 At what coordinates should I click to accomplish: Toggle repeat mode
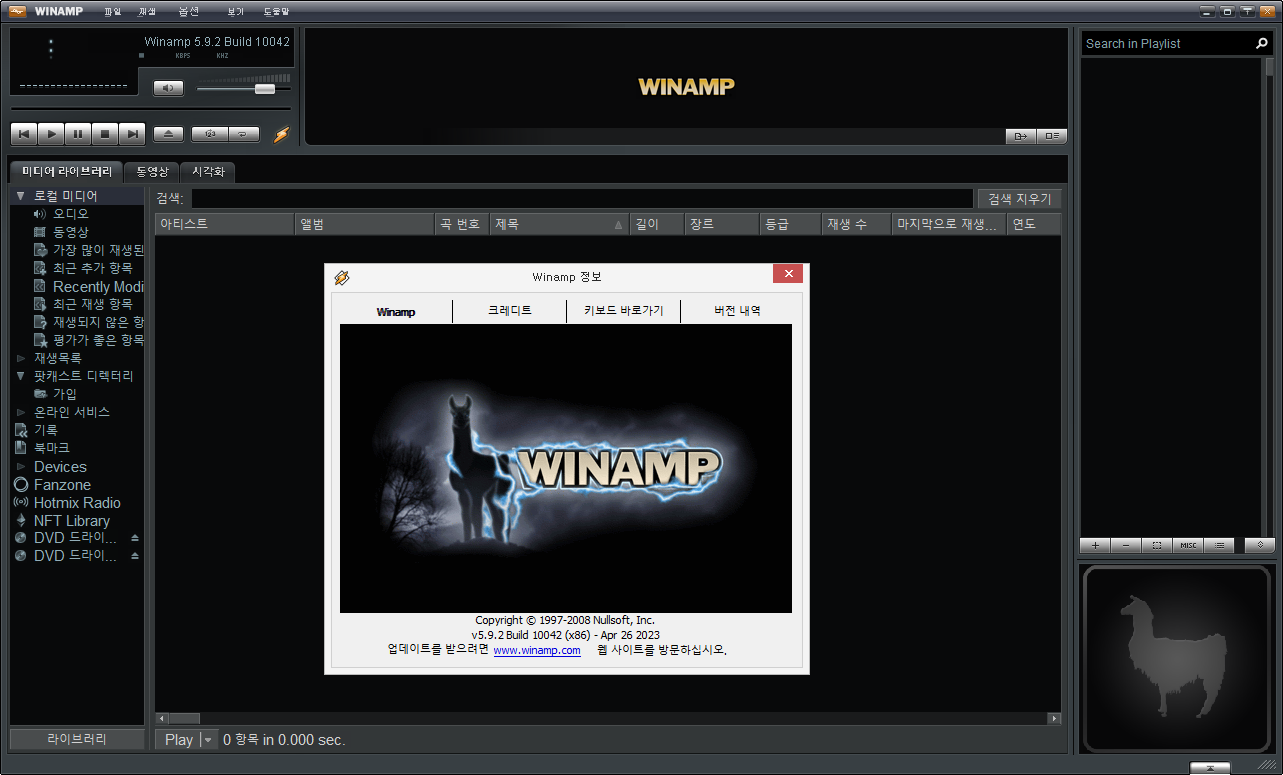244,134
